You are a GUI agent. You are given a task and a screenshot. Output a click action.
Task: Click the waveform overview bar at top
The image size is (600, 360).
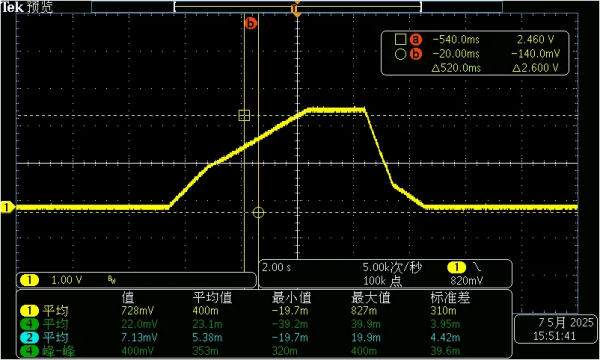click(297, 7)
